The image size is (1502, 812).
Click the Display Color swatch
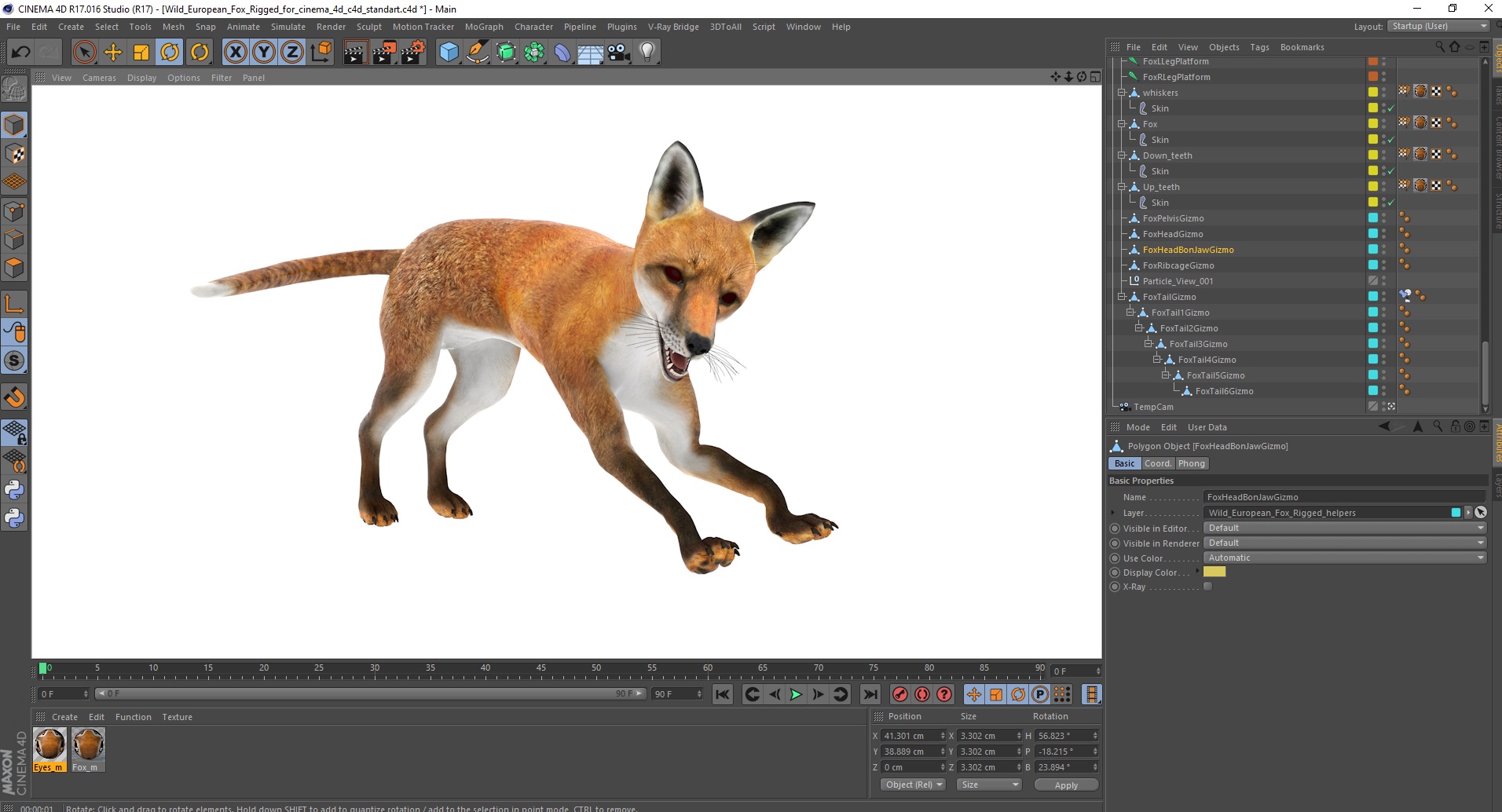[1214, 572]
